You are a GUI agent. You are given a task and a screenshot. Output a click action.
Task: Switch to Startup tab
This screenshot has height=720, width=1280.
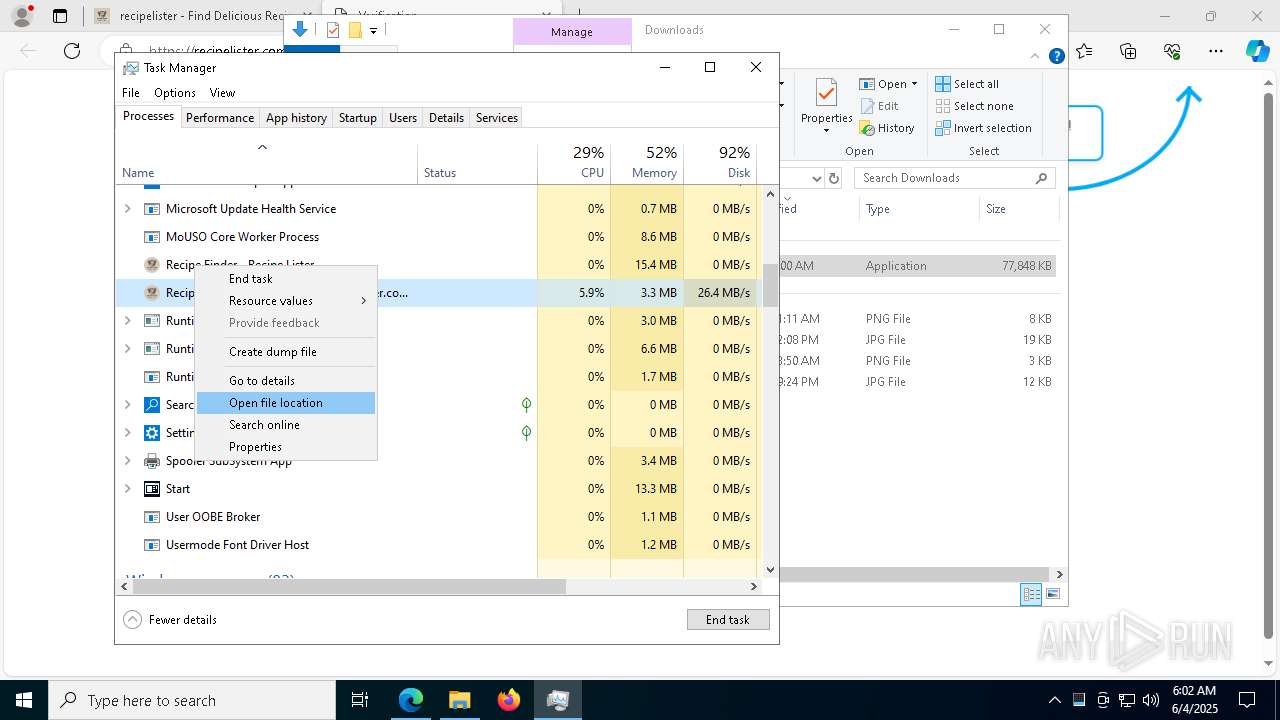pyautogui.click(x=357, y=117)
